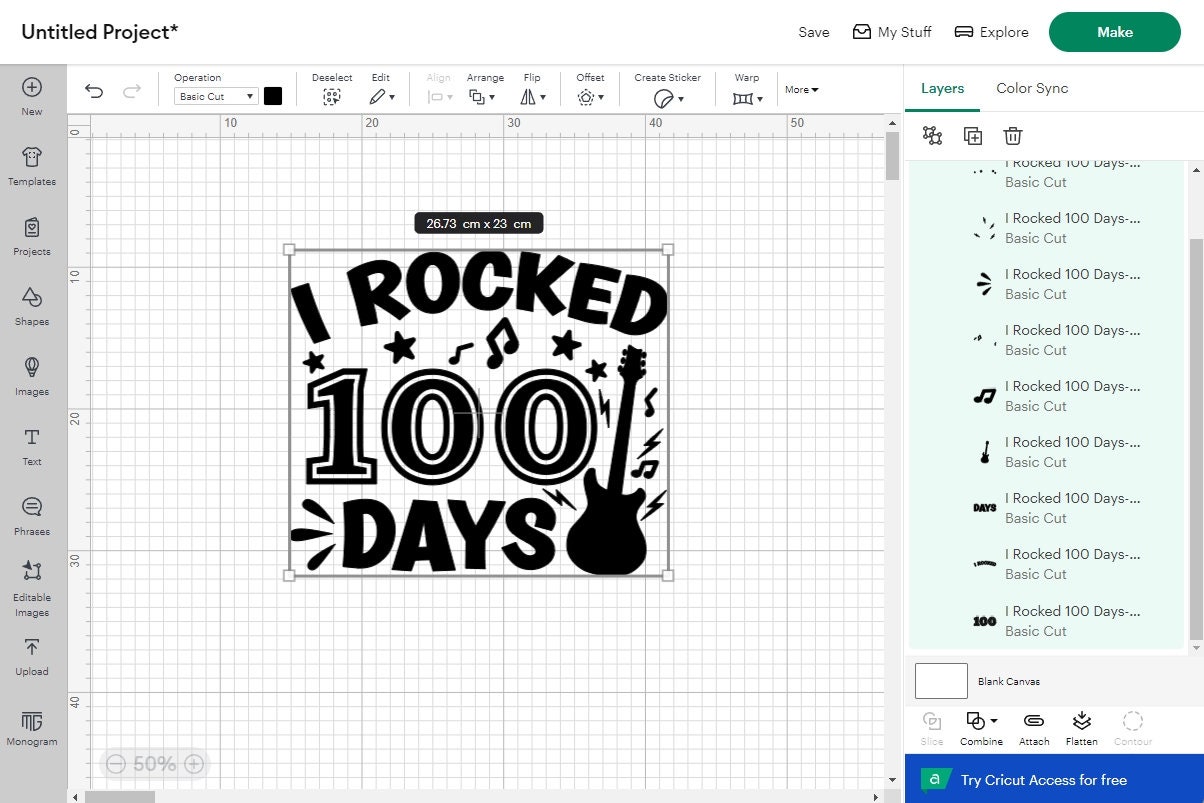Open the Operation dropdown
Screen dimensions: 1204x803
pyautogui.click(x=214, y=96)
